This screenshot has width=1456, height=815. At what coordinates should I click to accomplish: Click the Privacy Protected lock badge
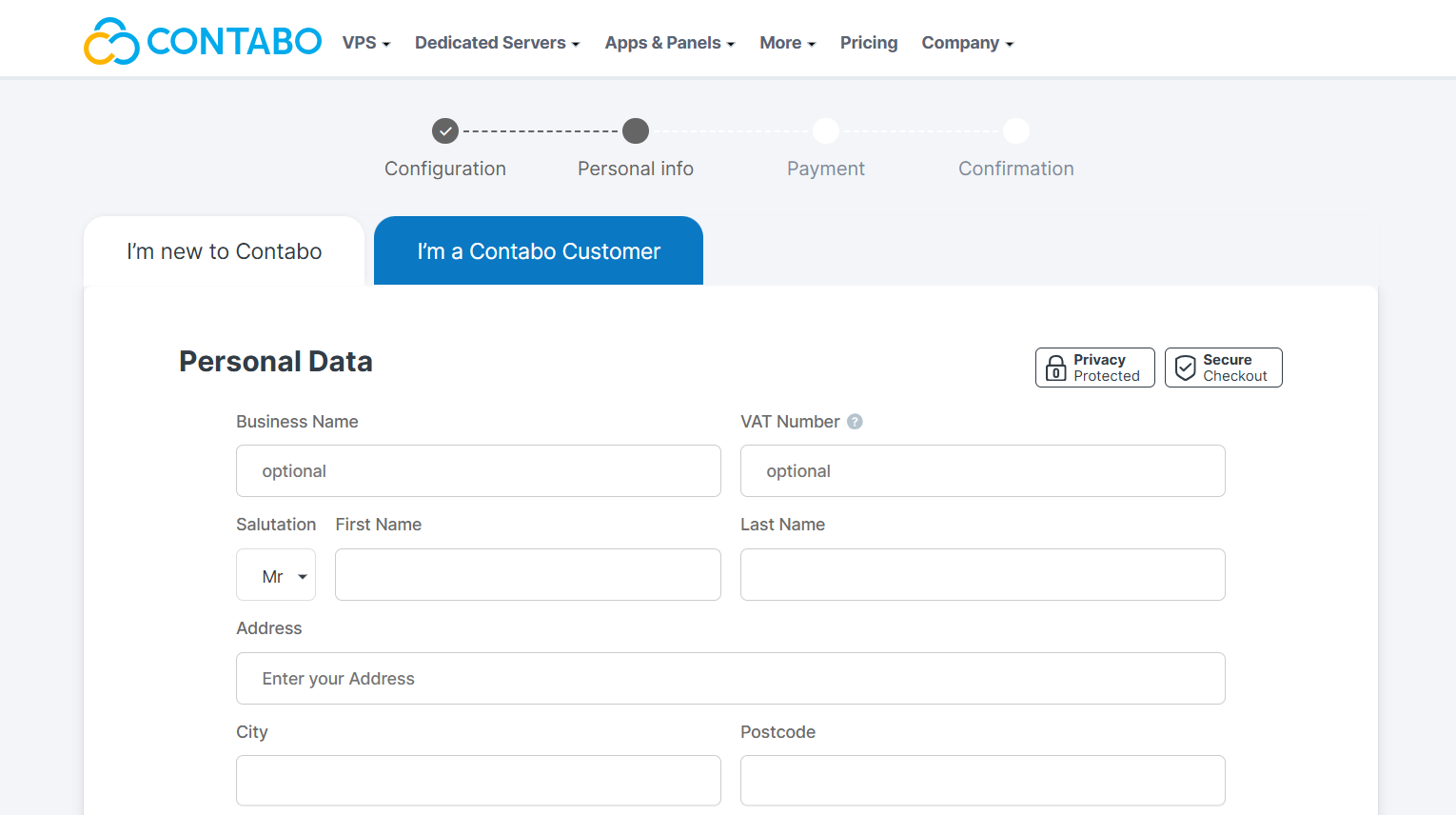pos(1095,368)
